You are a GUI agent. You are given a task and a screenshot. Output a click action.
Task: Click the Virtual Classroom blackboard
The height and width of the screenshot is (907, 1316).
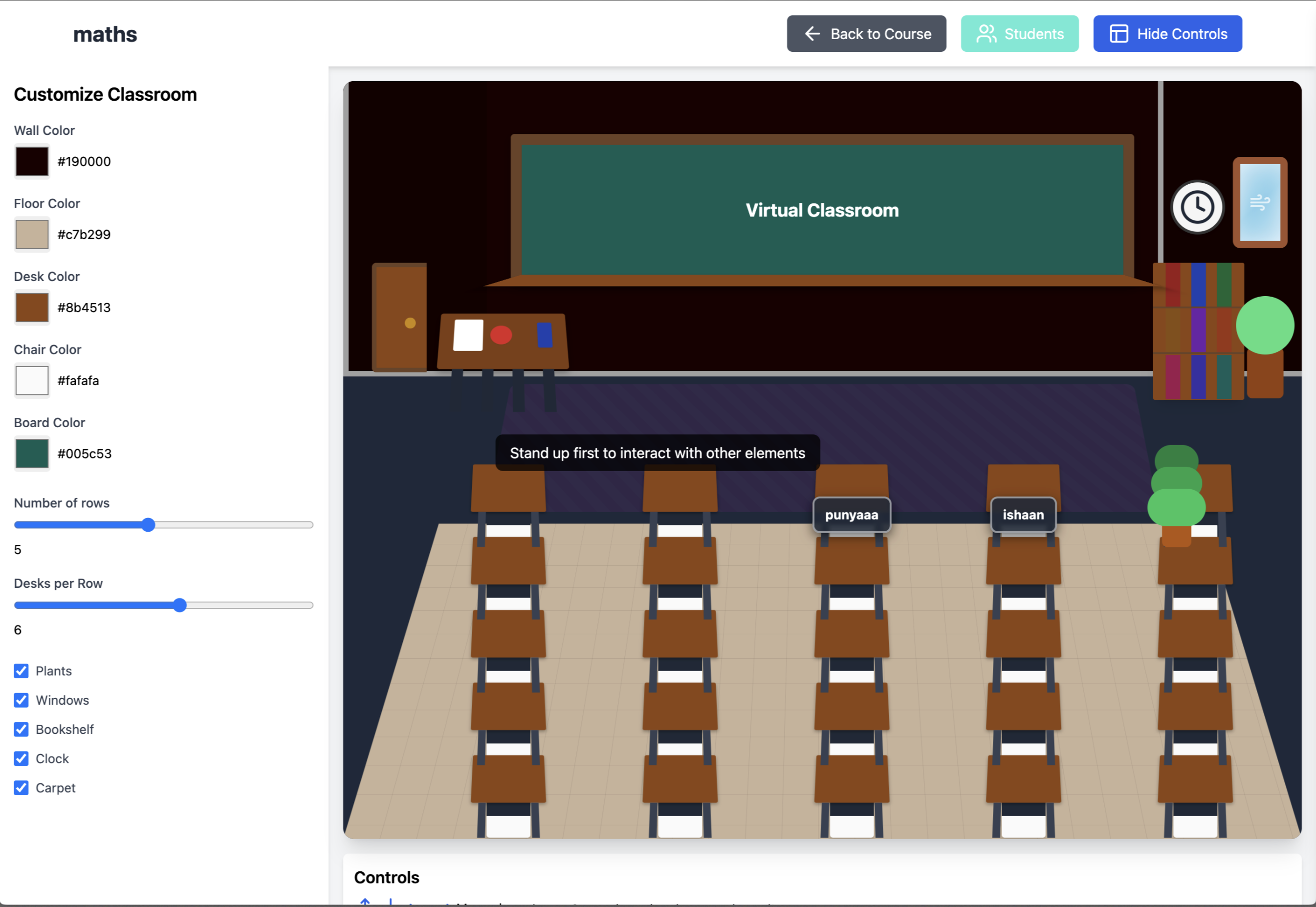pyautogui.click(x=822, y=210)
